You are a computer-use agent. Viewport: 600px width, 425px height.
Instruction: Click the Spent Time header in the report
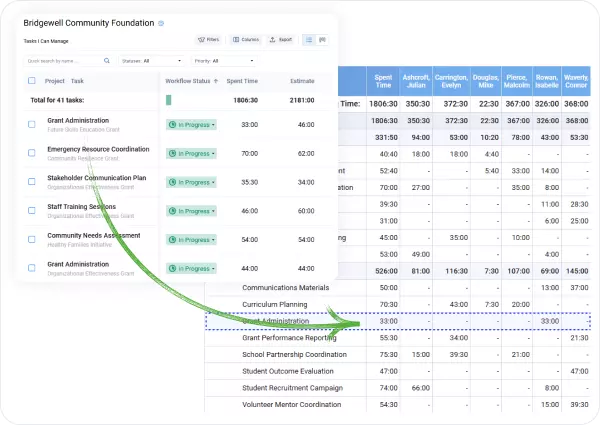tap(383, 81)
